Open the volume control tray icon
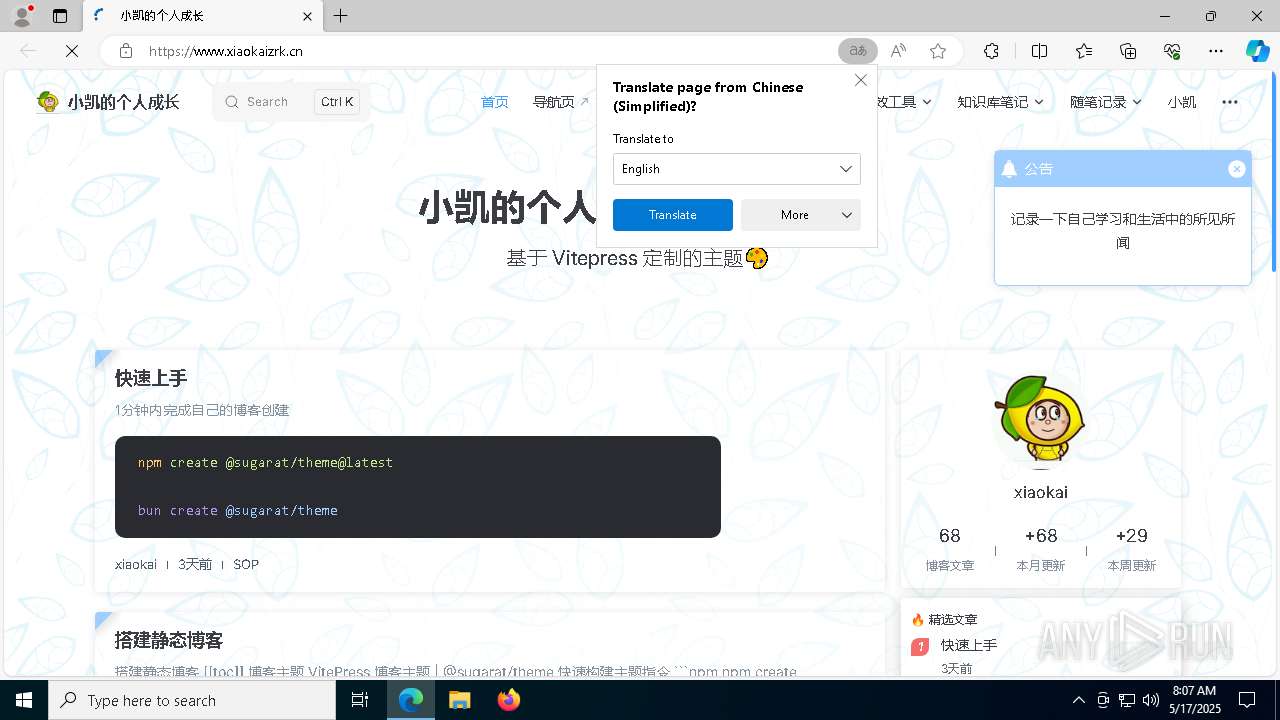Viewport: 1280px width, 720px height. [x=1150, y=700]
